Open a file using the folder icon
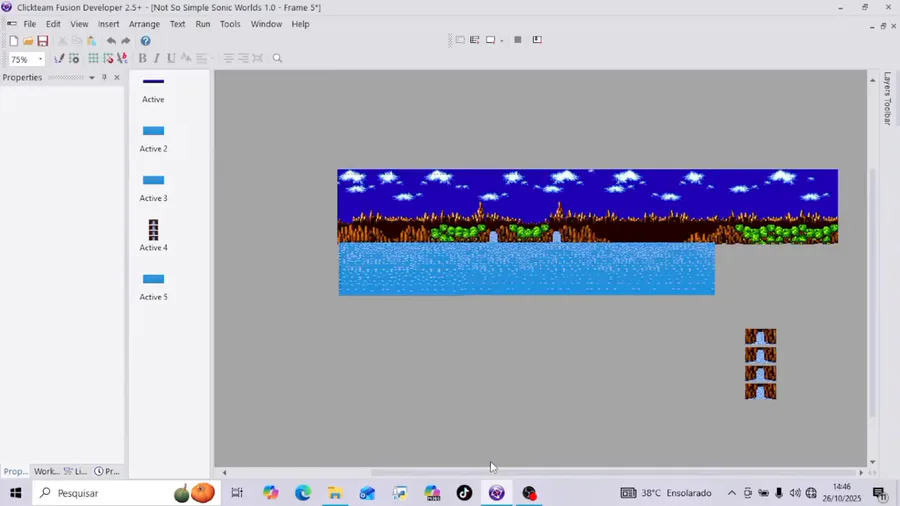This screenshot has height=506, width=900. coord(28,41)
